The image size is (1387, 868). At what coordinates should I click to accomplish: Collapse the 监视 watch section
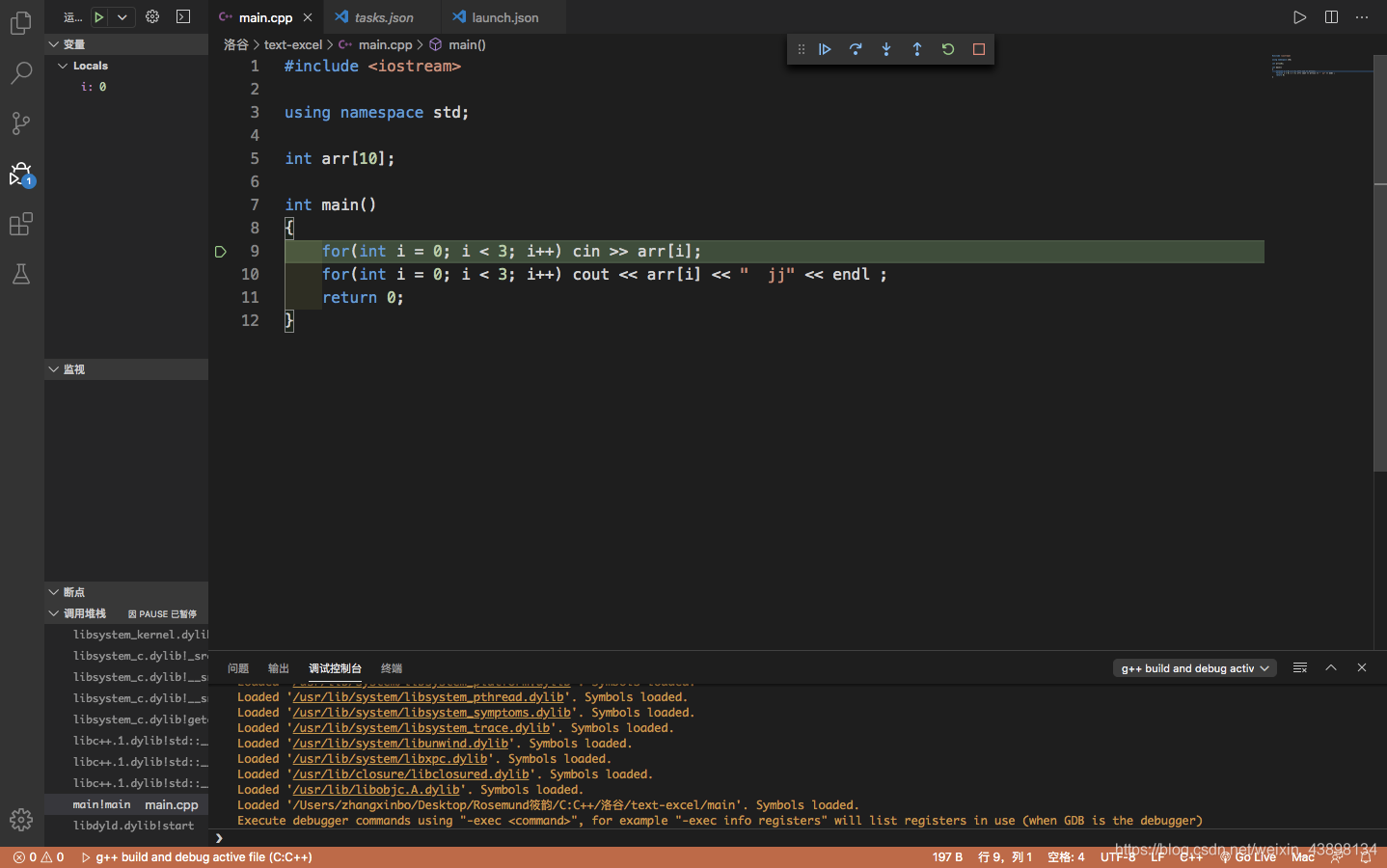point(126,369)
